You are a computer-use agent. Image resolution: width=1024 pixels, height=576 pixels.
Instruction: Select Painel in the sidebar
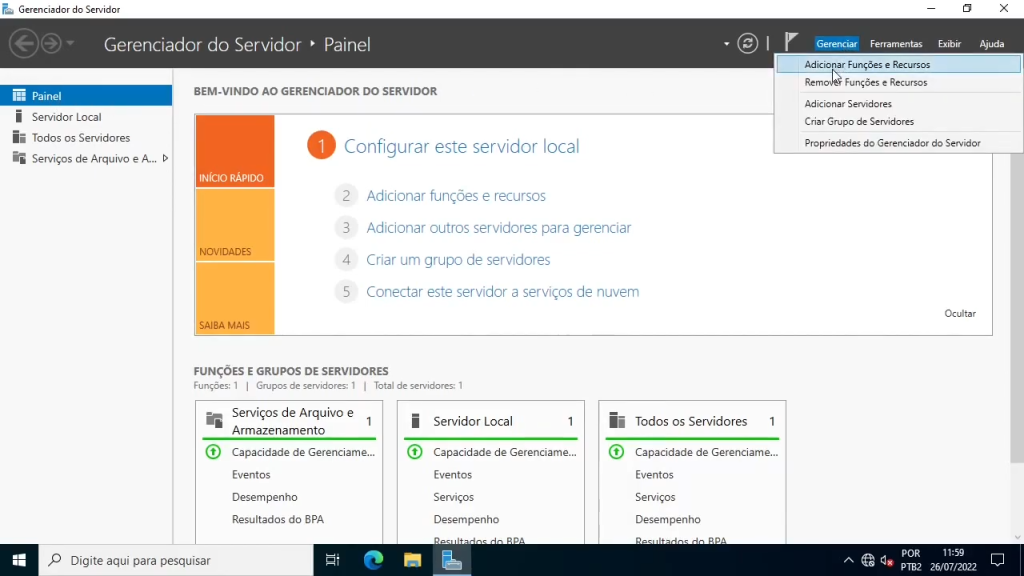86,95
